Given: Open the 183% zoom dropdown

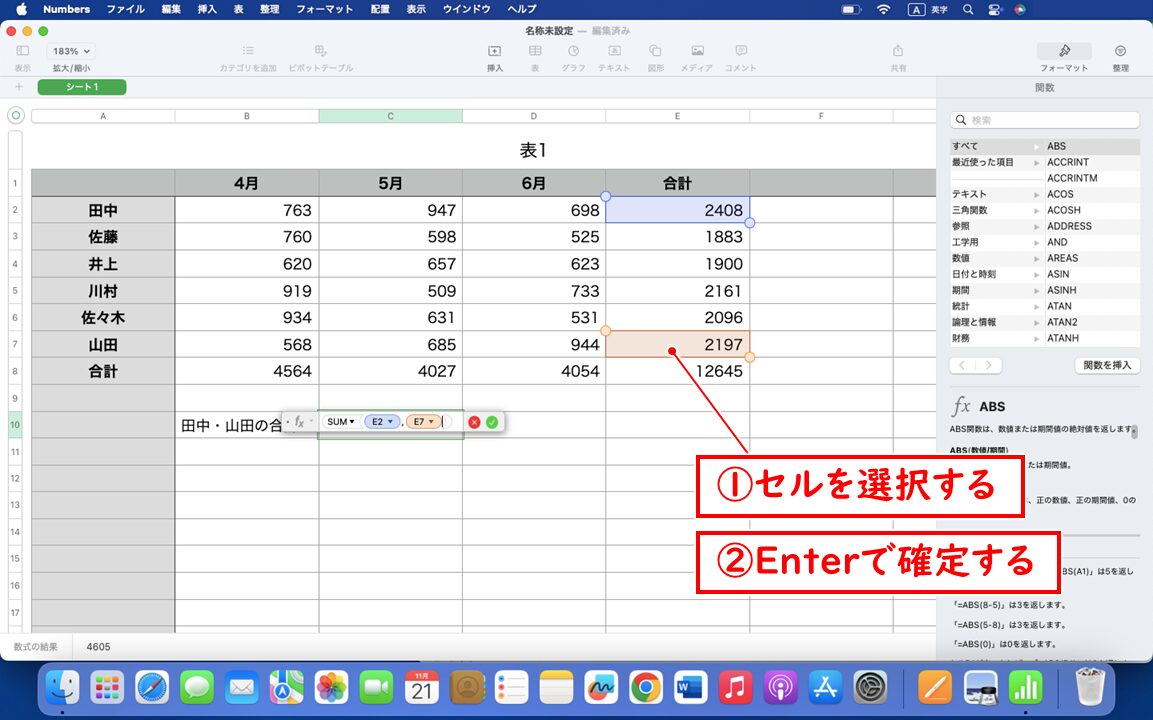Looking at the screenshot, I should (x=70, y=50).
